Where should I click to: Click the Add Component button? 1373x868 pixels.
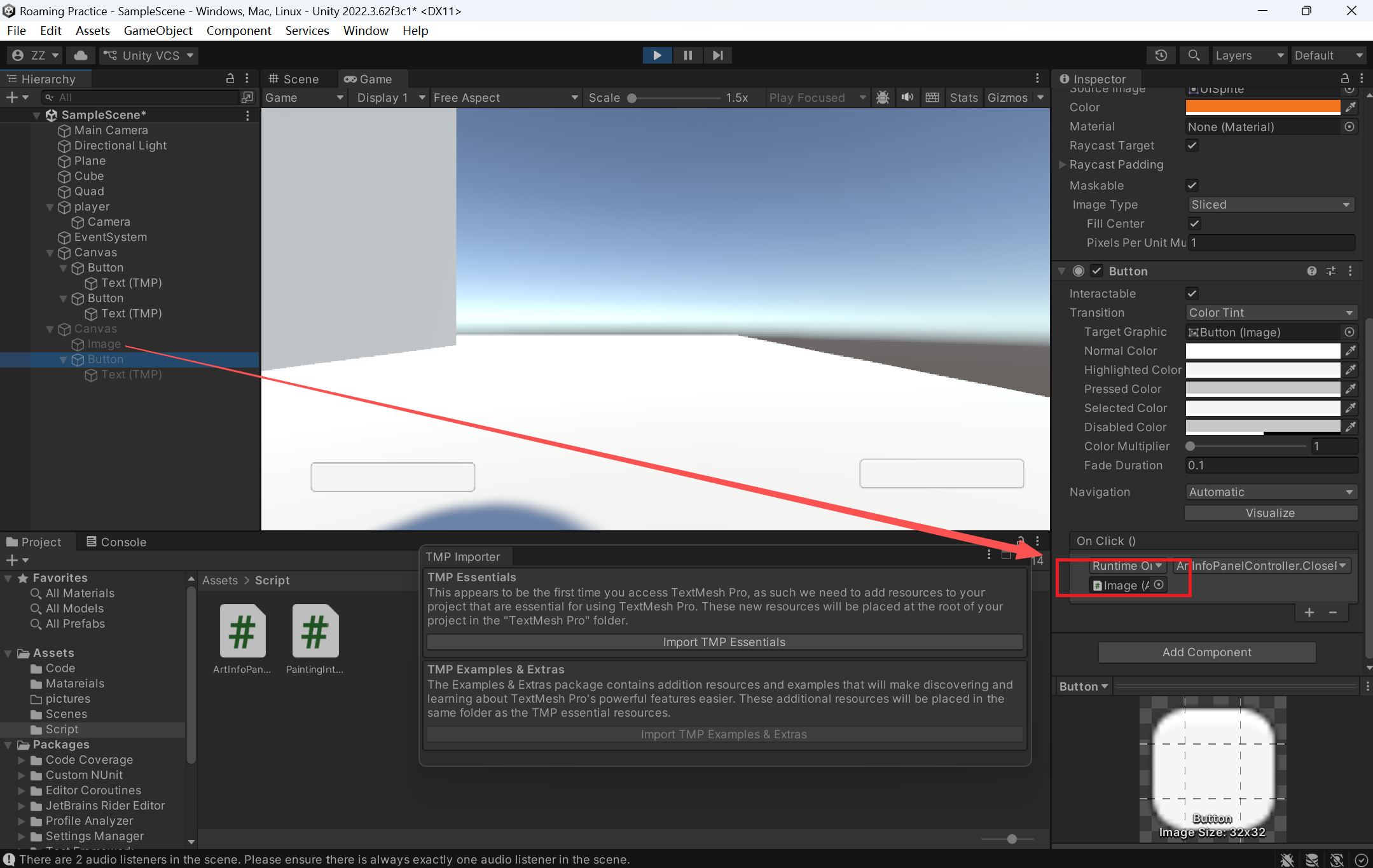pyautogui.click(x=1206, y=652)
